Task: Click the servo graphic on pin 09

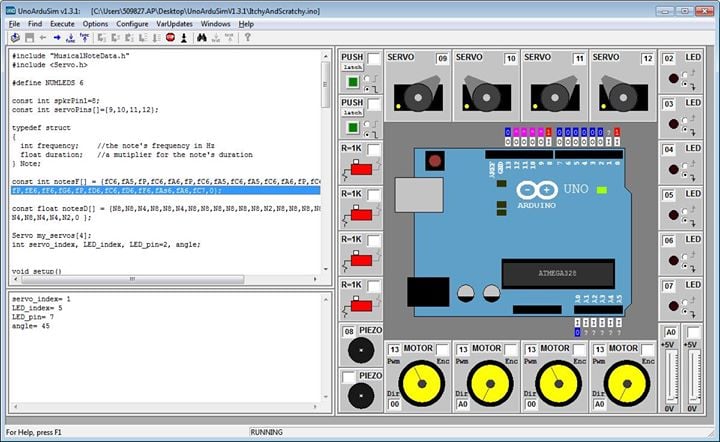Action: point(418,95)
